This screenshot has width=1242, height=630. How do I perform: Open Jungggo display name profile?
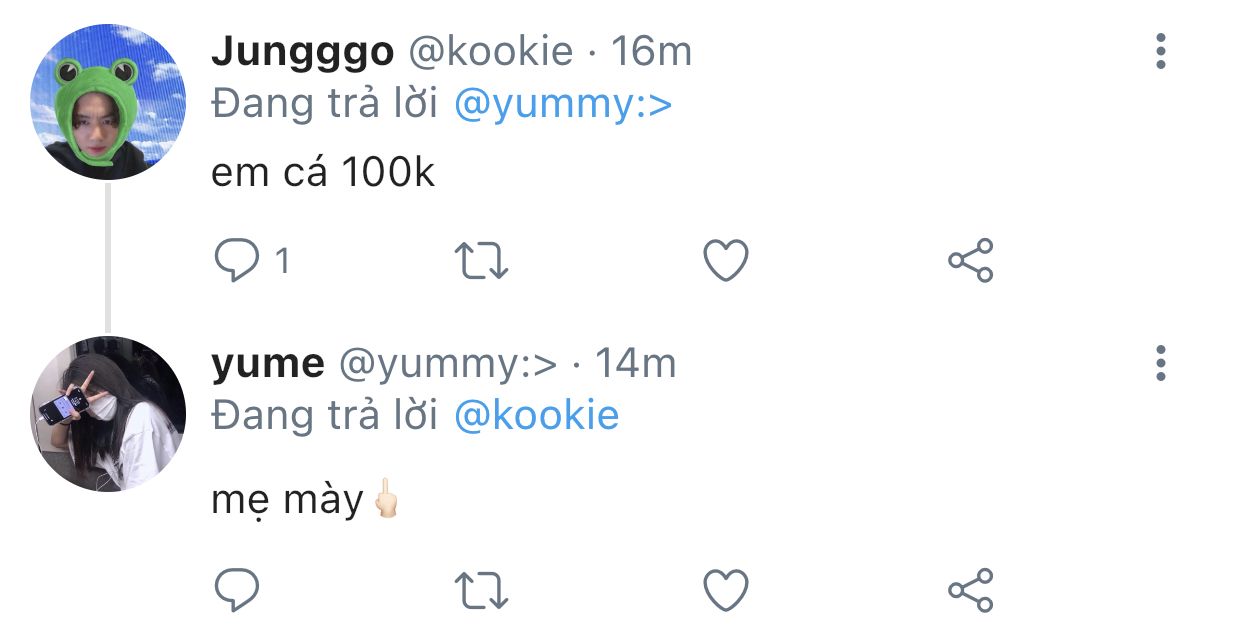(x=302, y=52)
